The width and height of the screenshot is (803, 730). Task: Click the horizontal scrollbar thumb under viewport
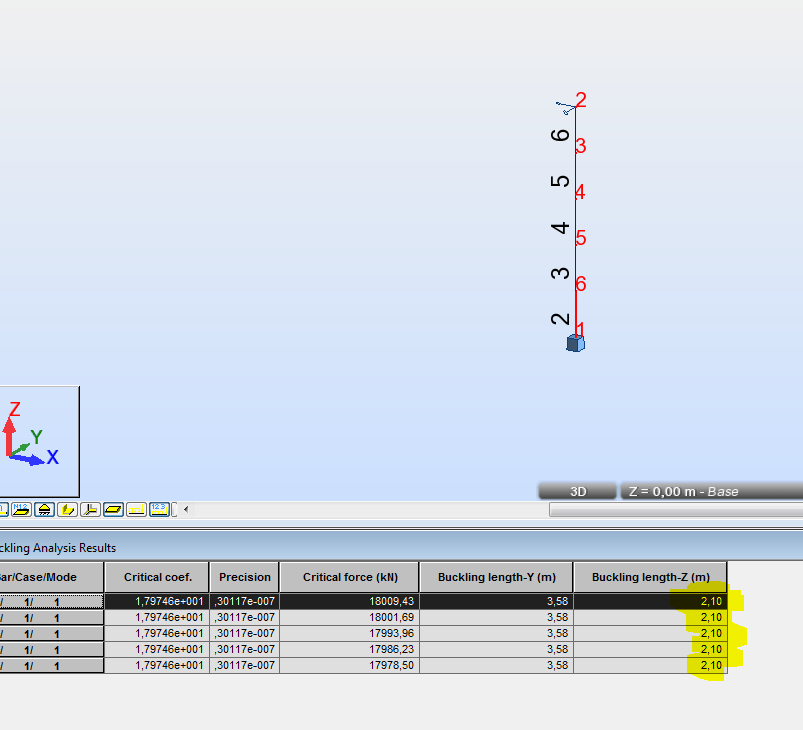676,509
